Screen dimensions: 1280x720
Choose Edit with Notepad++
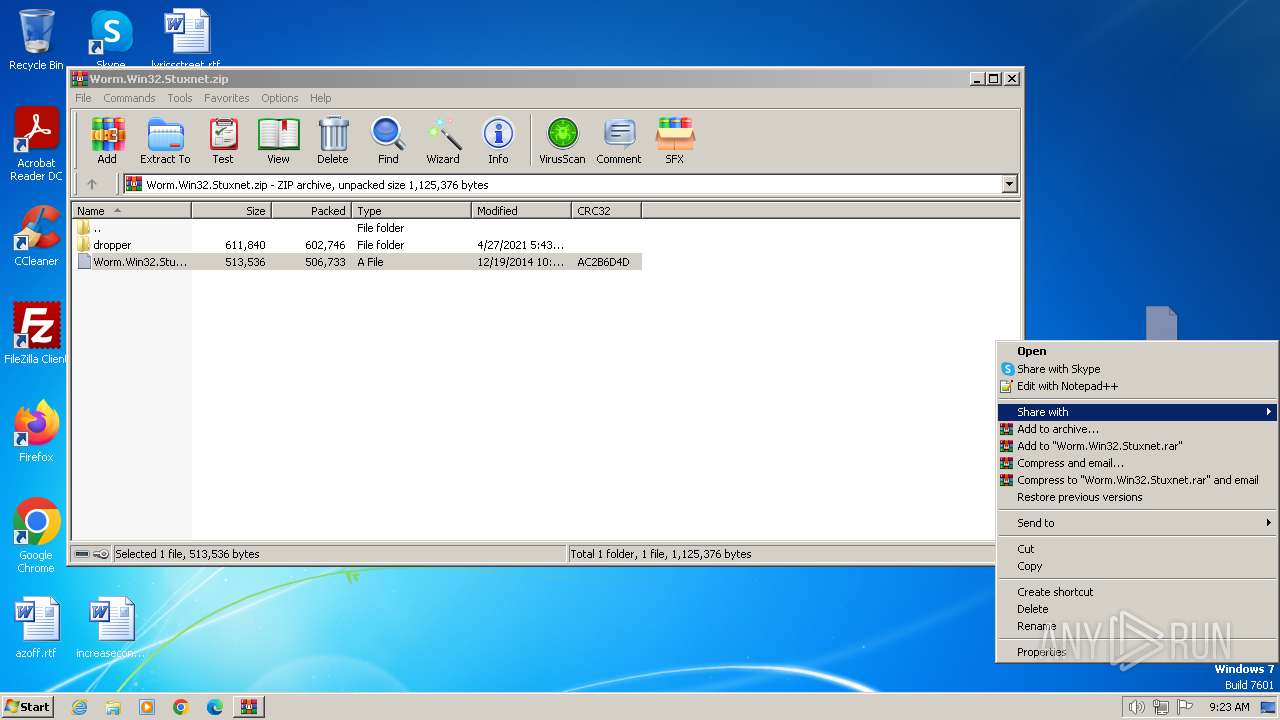coord(1137,386)
